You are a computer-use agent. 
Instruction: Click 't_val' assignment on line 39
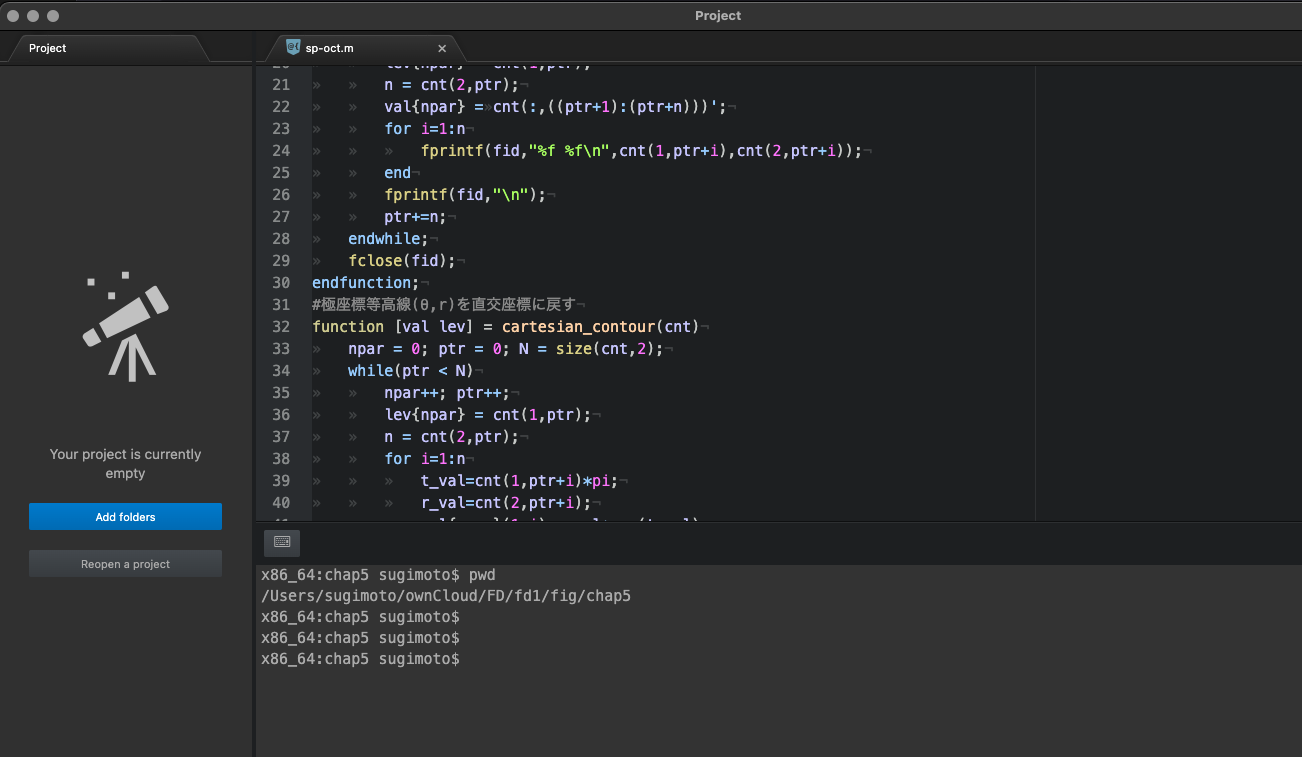point(520,481)
